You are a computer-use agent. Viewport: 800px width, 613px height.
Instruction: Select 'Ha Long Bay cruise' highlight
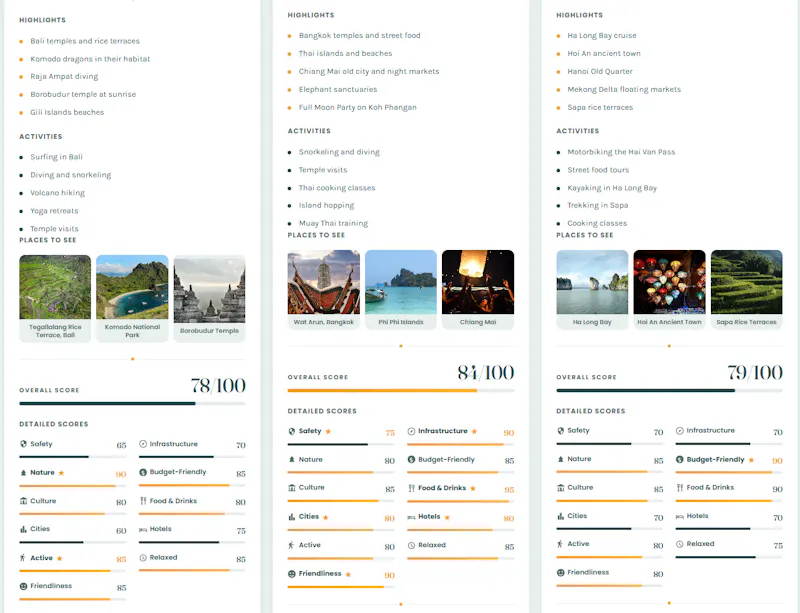(602, 35)
